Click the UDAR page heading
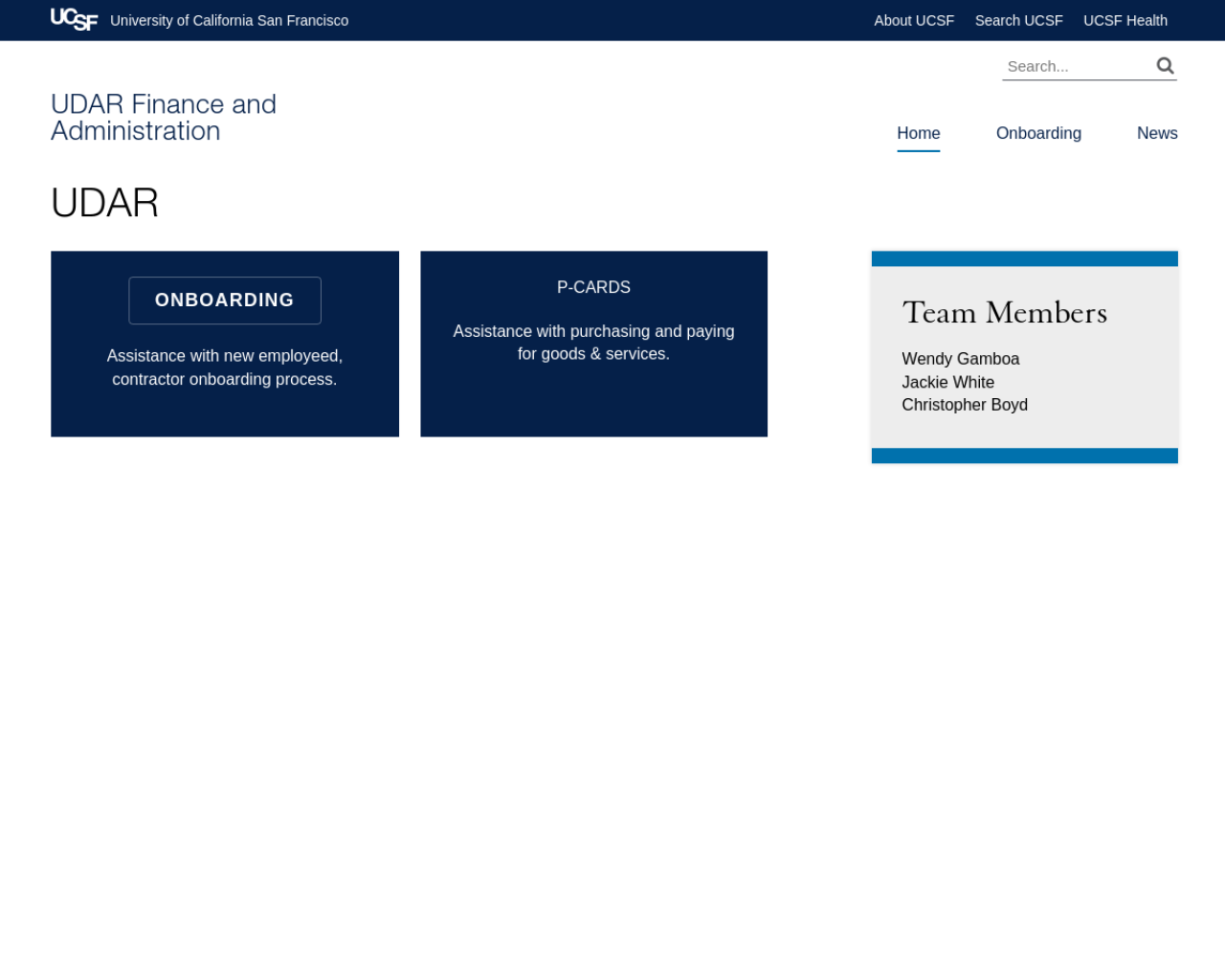 (105, 203)
